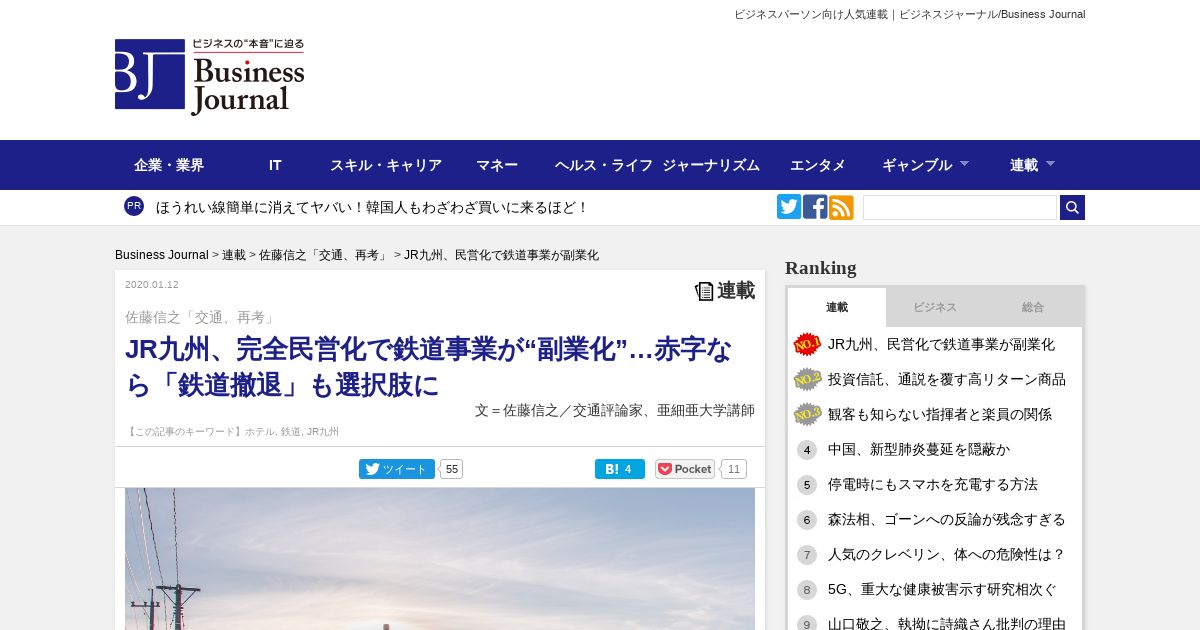
Task: Open ranking item JR九州、民営化で鉄道事業が副業化
Action: point(941,344)
